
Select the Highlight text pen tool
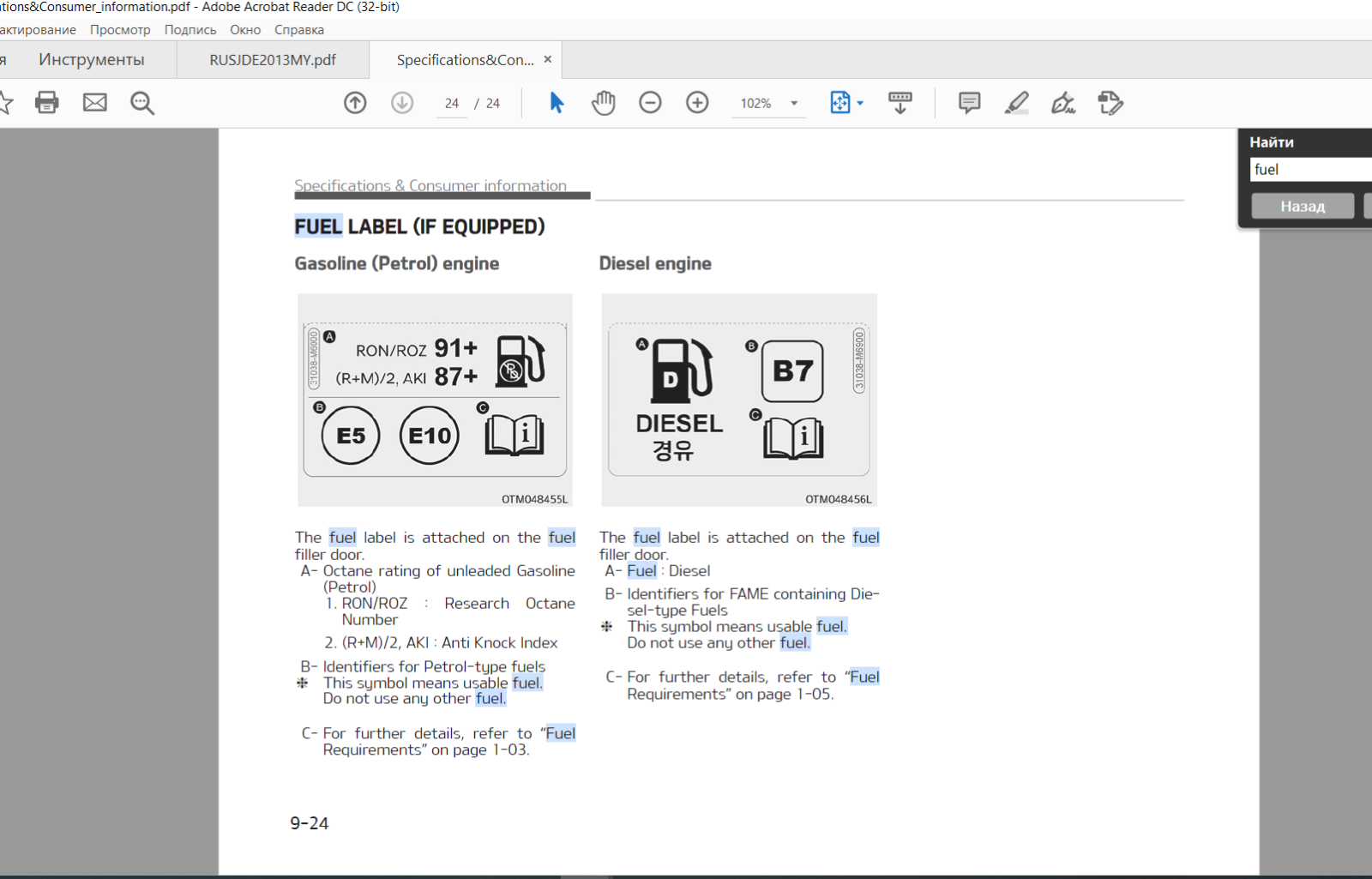pos(1017,103)
